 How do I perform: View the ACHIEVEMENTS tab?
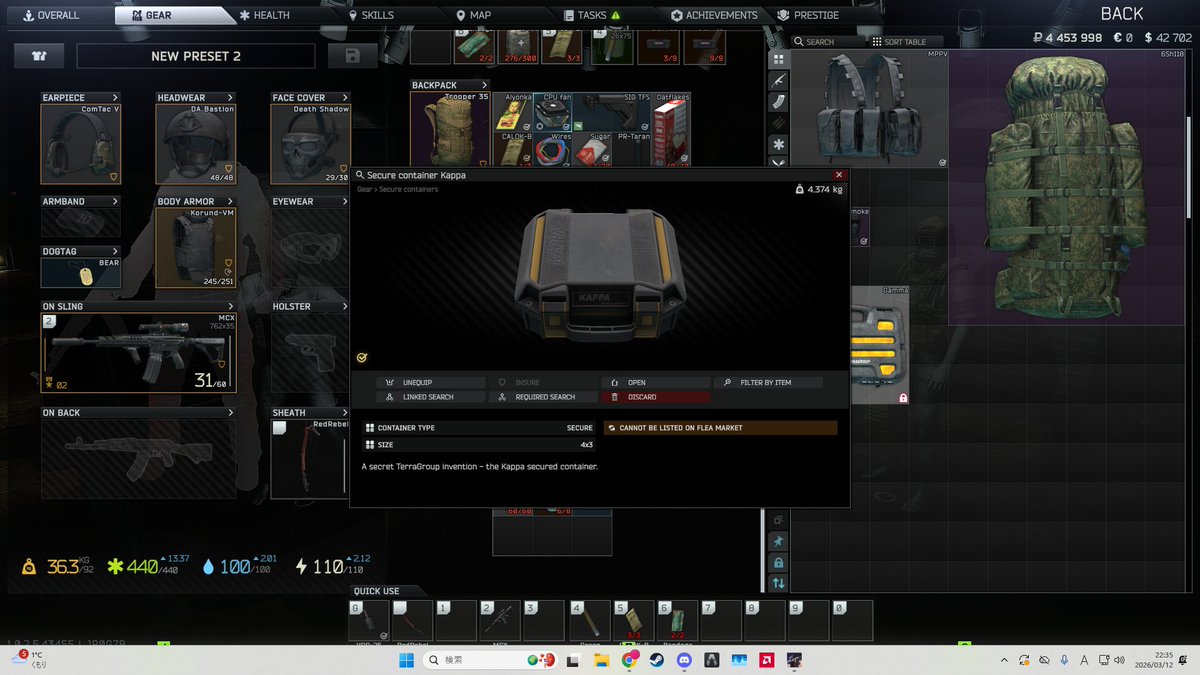(714, 15)
